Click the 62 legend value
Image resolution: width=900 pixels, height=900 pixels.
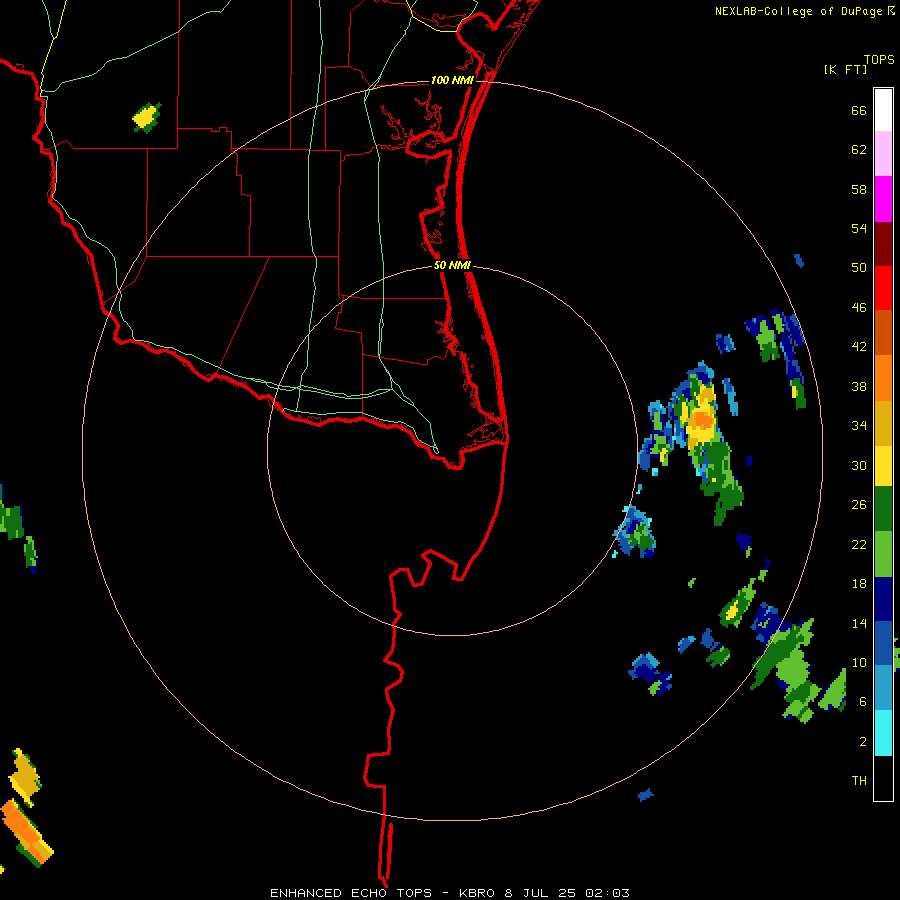(x=859, y=150)
